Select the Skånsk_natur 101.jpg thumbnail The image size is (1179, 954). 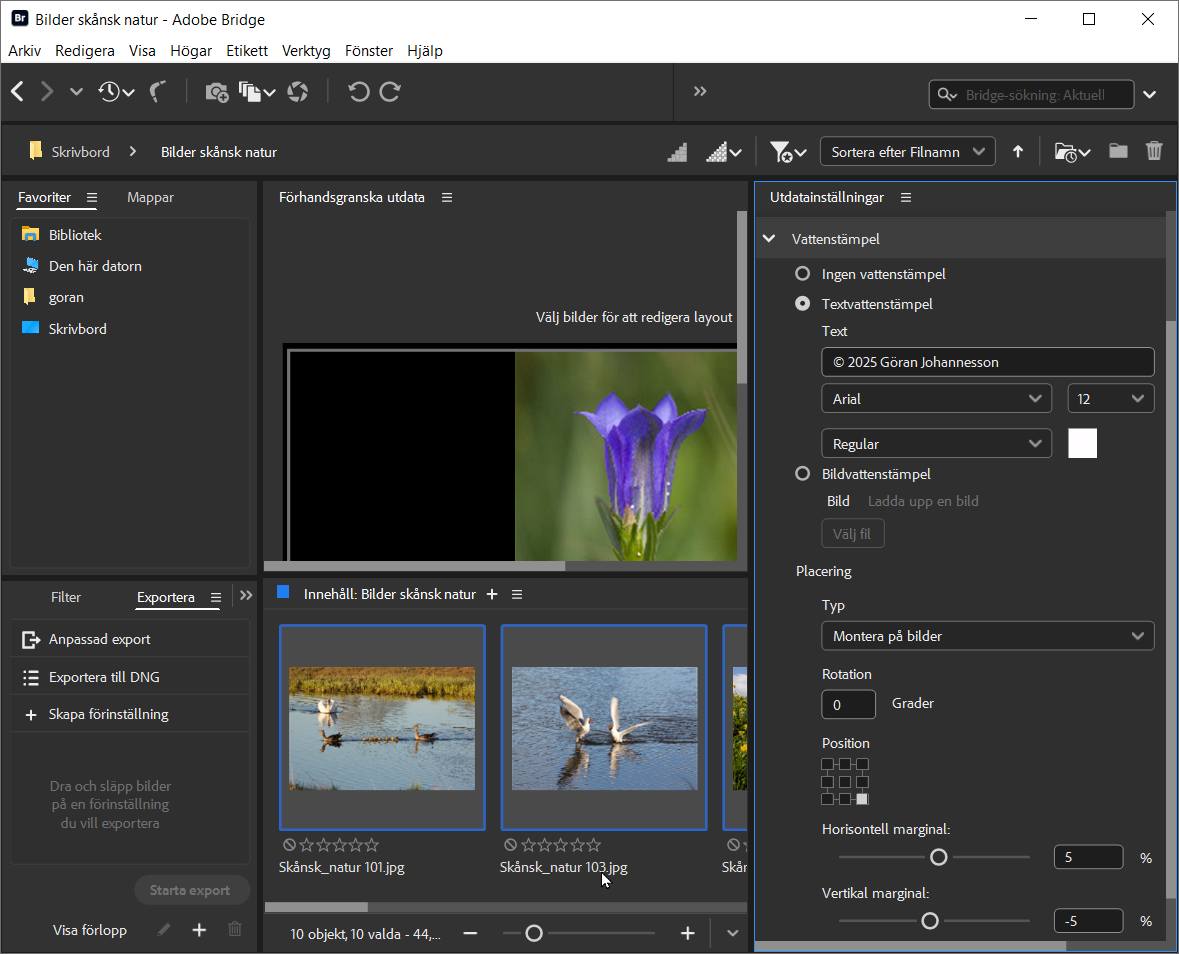382,727
